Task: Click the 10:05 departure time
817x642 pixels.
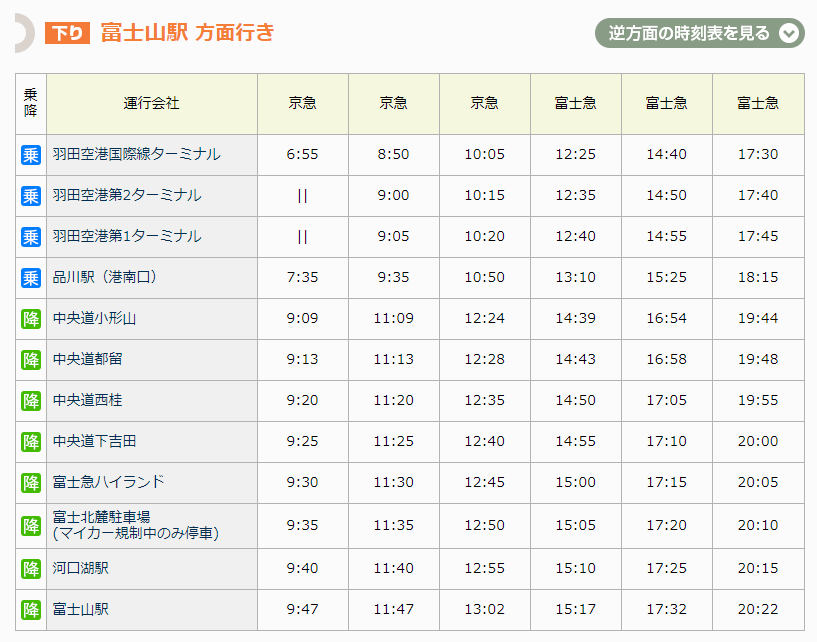Action: 485,154
